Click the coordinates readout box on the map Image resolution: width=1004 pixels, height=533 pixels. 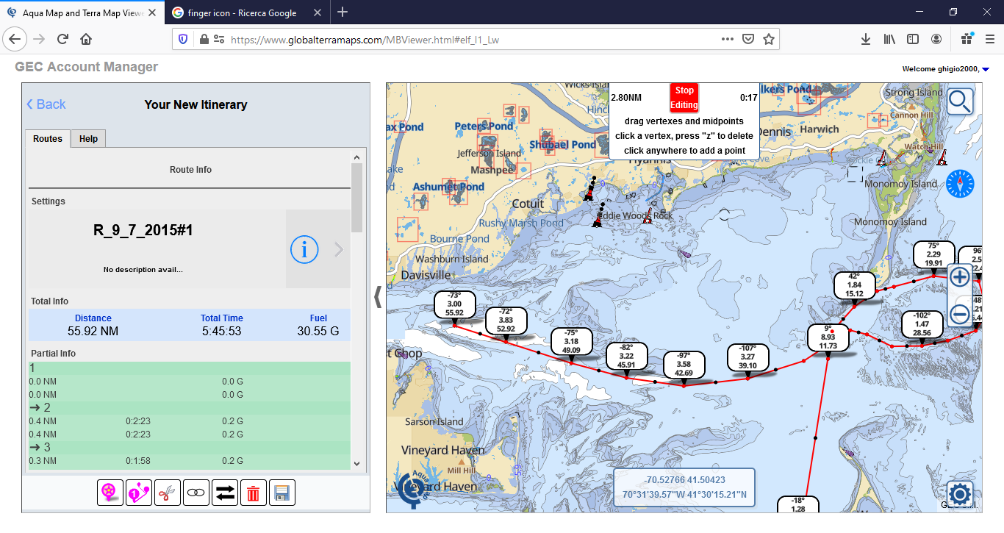(x=684, y=488)
